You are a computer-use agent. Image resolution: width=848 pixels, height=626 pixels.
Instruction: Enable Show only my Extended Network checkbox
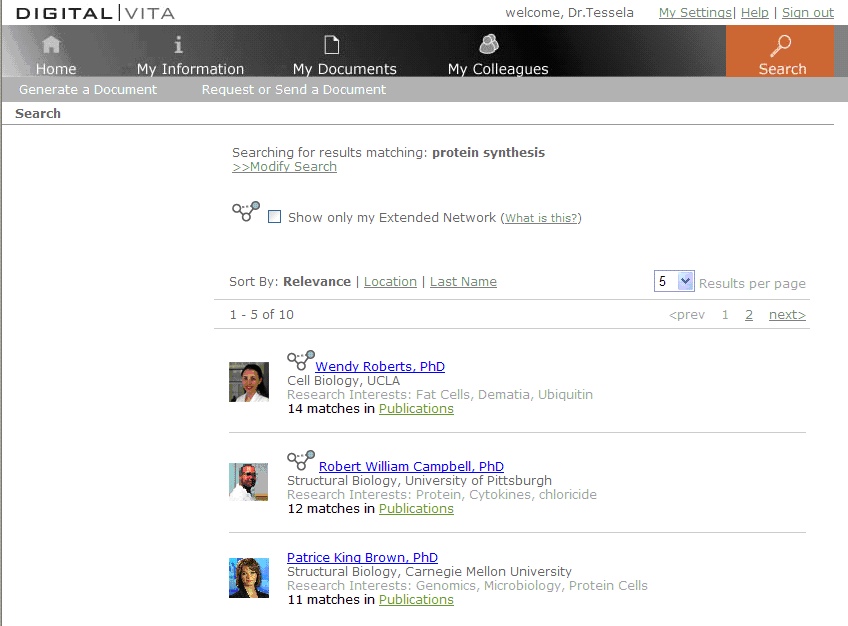pos(275,217)
